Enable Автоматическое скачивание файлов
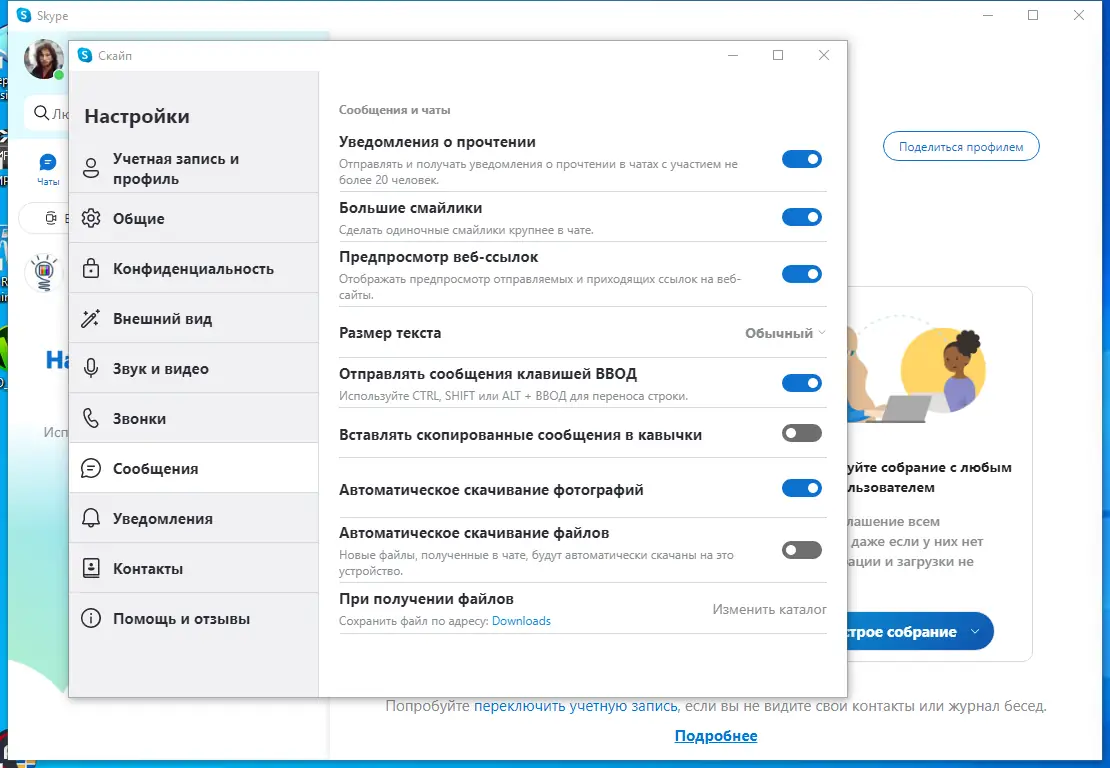Viewport: 1110px width, 768px height. click(802, 548)
